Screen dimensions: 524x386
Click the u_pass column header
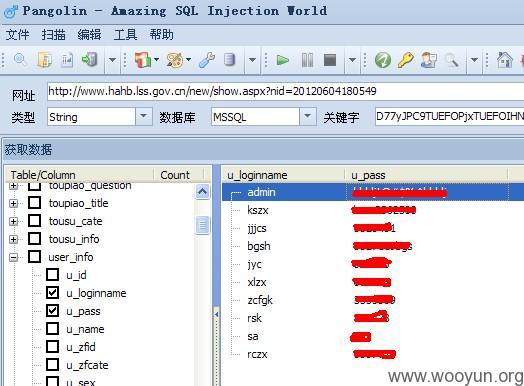tap(426, 175)
